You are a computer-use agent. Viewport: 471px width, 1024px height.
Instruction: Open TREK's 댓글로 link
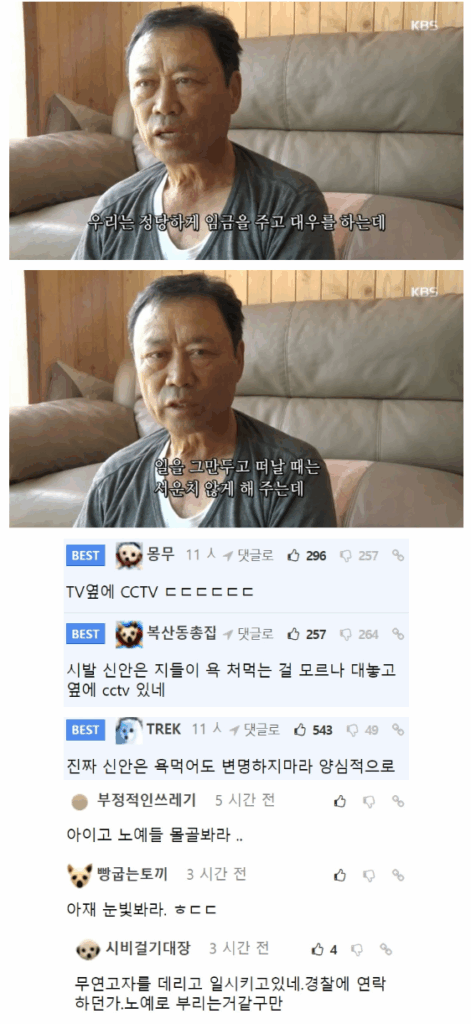255,729
